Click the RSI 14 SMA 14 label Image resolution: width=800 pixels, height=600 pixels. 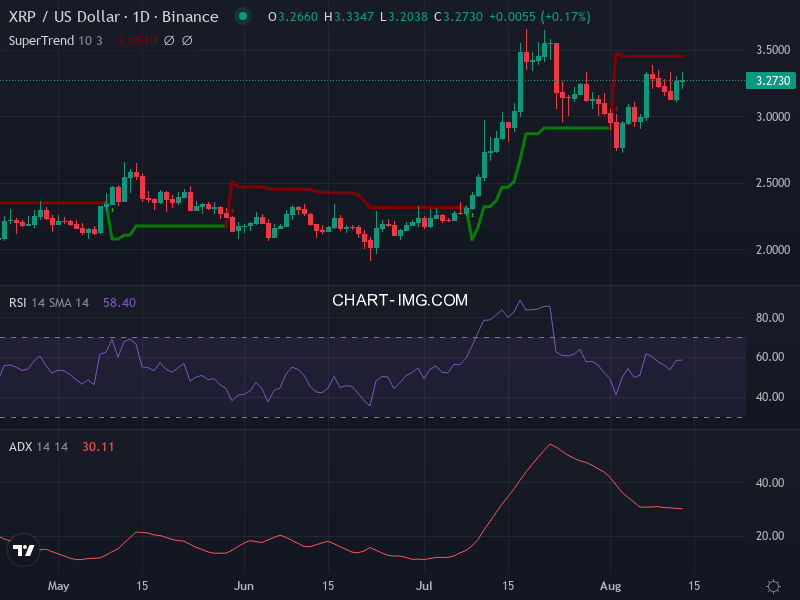(x=49, y=303)
